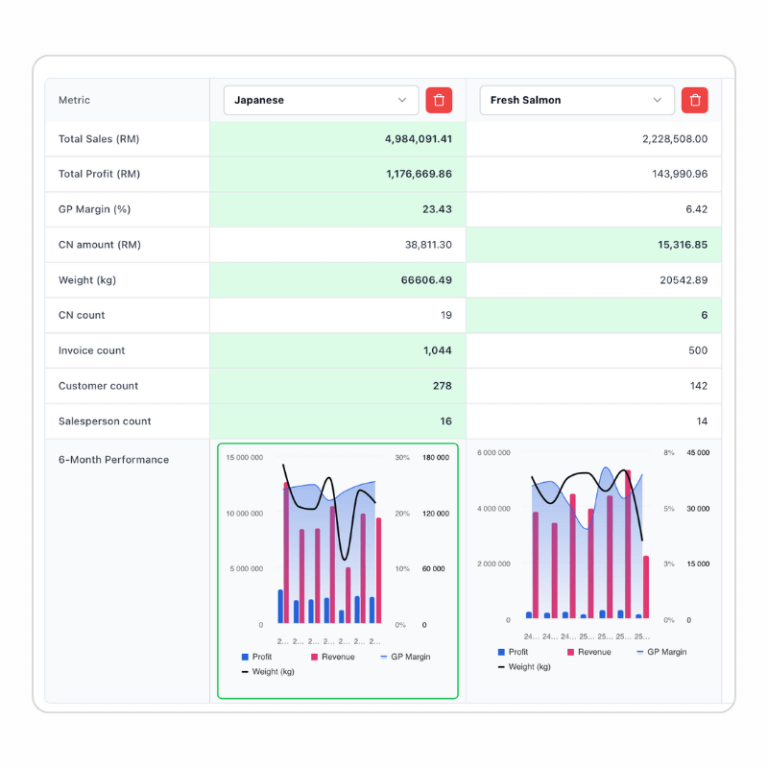Click the GP Margin (%) row label
768x768 pixels.
(x=95, y=210)
